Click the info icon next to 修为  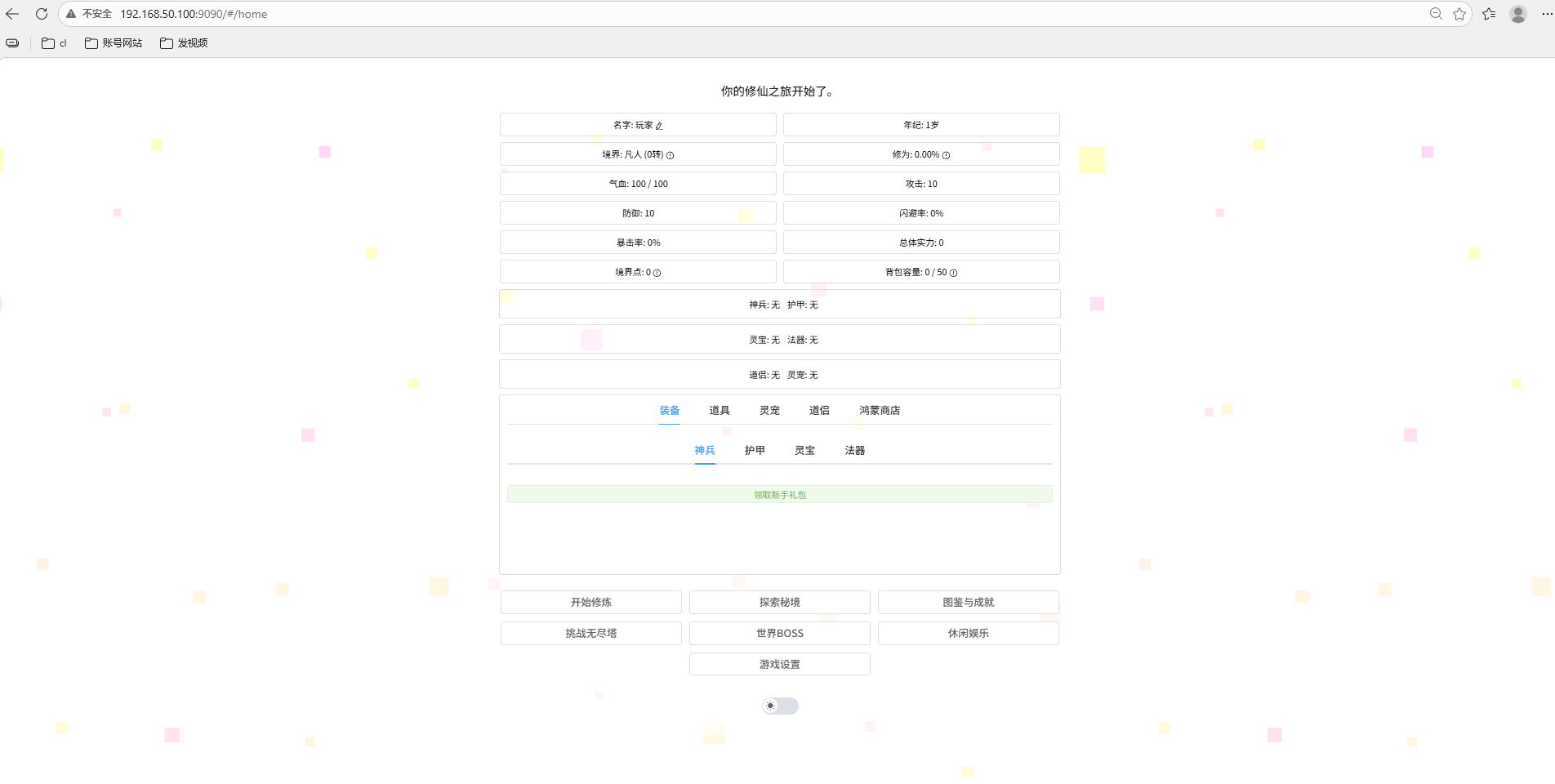coord(946,154)
